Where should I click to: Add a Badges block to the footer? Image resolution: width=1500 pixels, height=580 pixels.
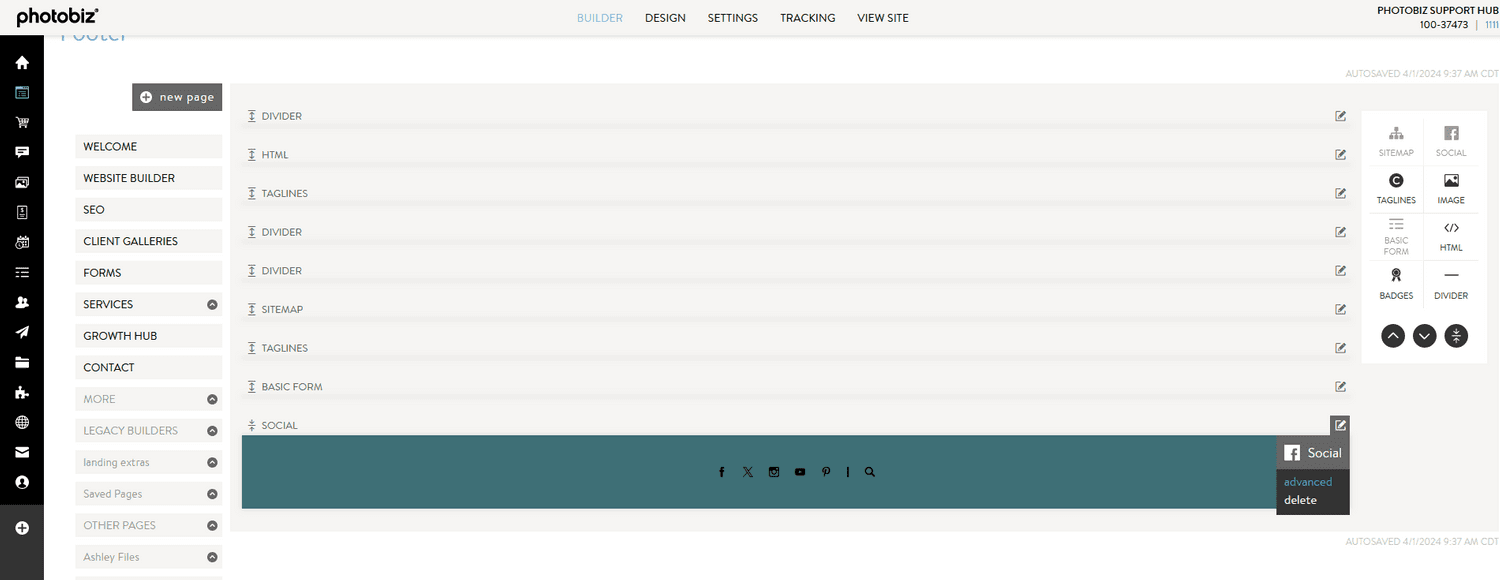[x=1396, y=283]
